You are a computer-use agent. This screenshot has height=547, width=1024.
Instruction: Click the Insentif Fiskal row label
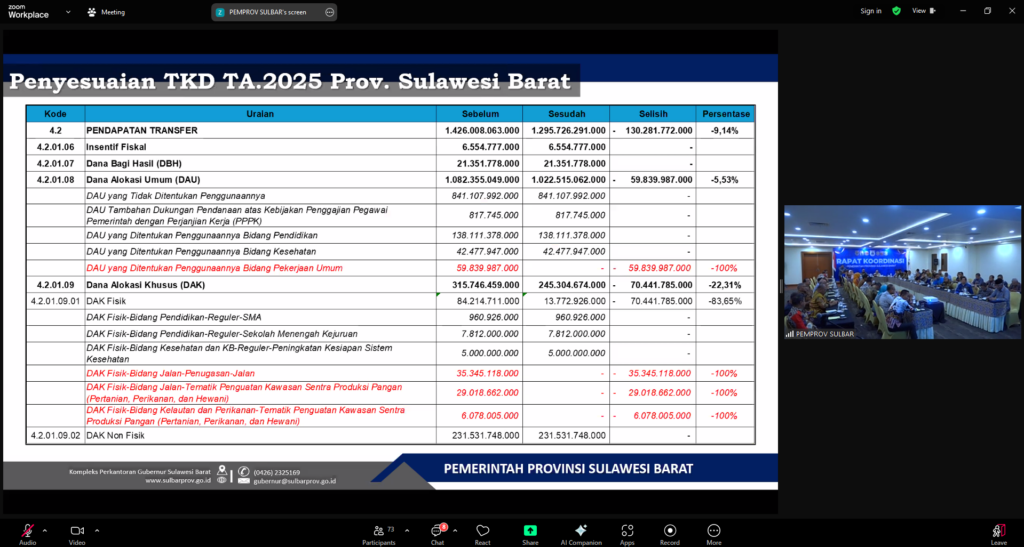click(116, 147)
